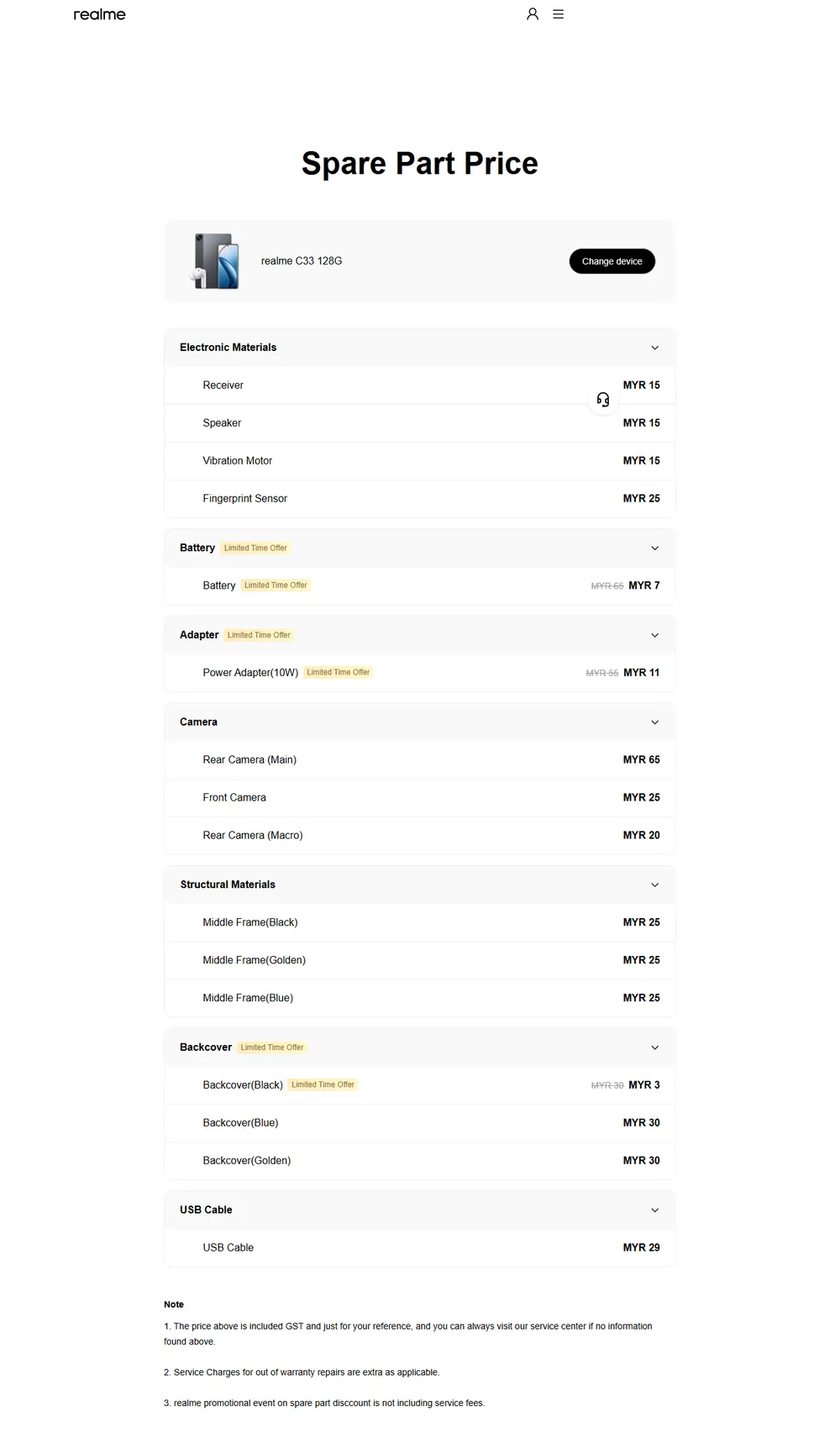Collapse the USB Cable section chevron
Image resolution: width=840 pixels, height=1449 pixels.
(655, 1210)
